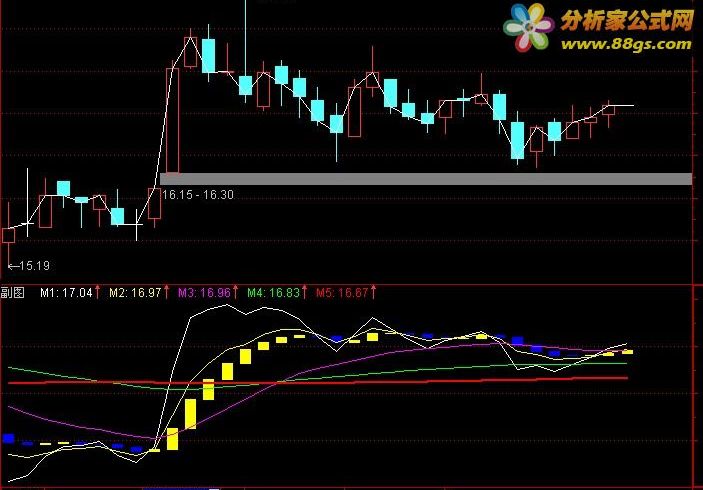Click the 15.19 low price marker
Image resolution: width=703 pixels, height=490 pixels.
click(29, 266)
